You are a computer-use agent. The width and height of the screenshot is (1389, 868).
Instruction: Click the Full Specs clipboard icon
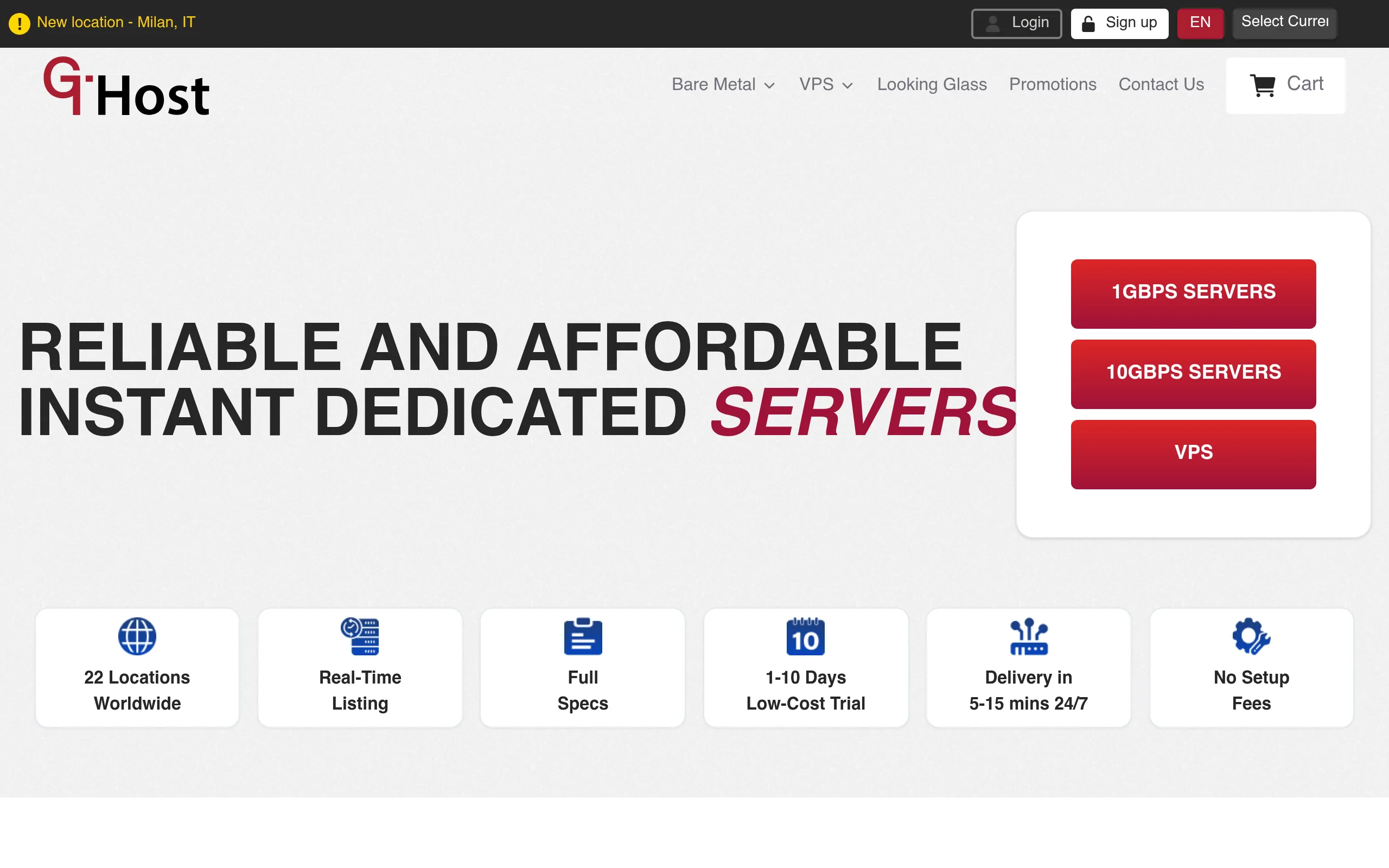[583, 636]
